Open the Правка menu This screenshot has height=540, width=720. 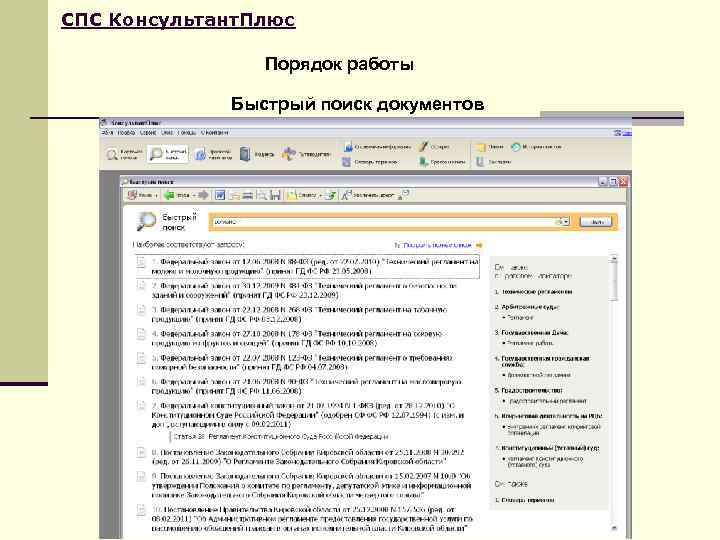[126, 133]
